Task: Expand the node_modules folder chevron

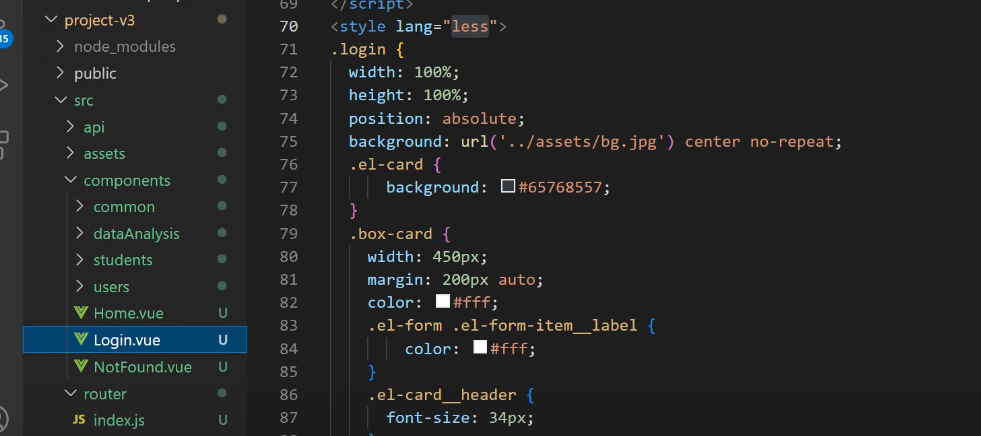Action: pyautogui.click(x=60, y=46)
